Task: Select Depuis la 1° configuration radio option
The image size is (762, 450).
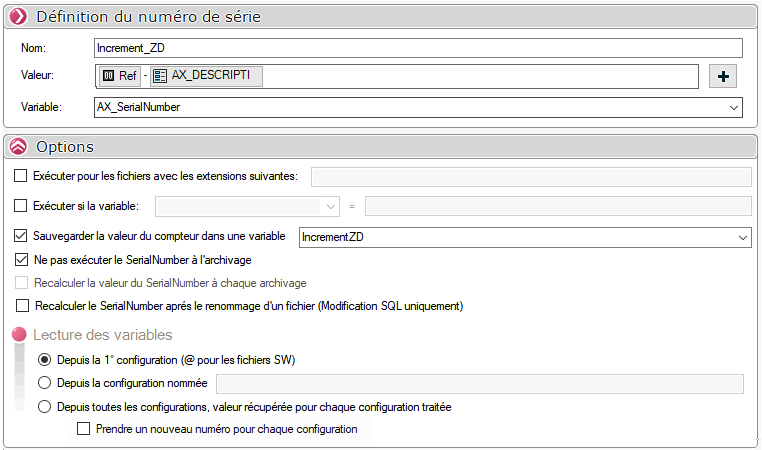Action: pos(44,359)
